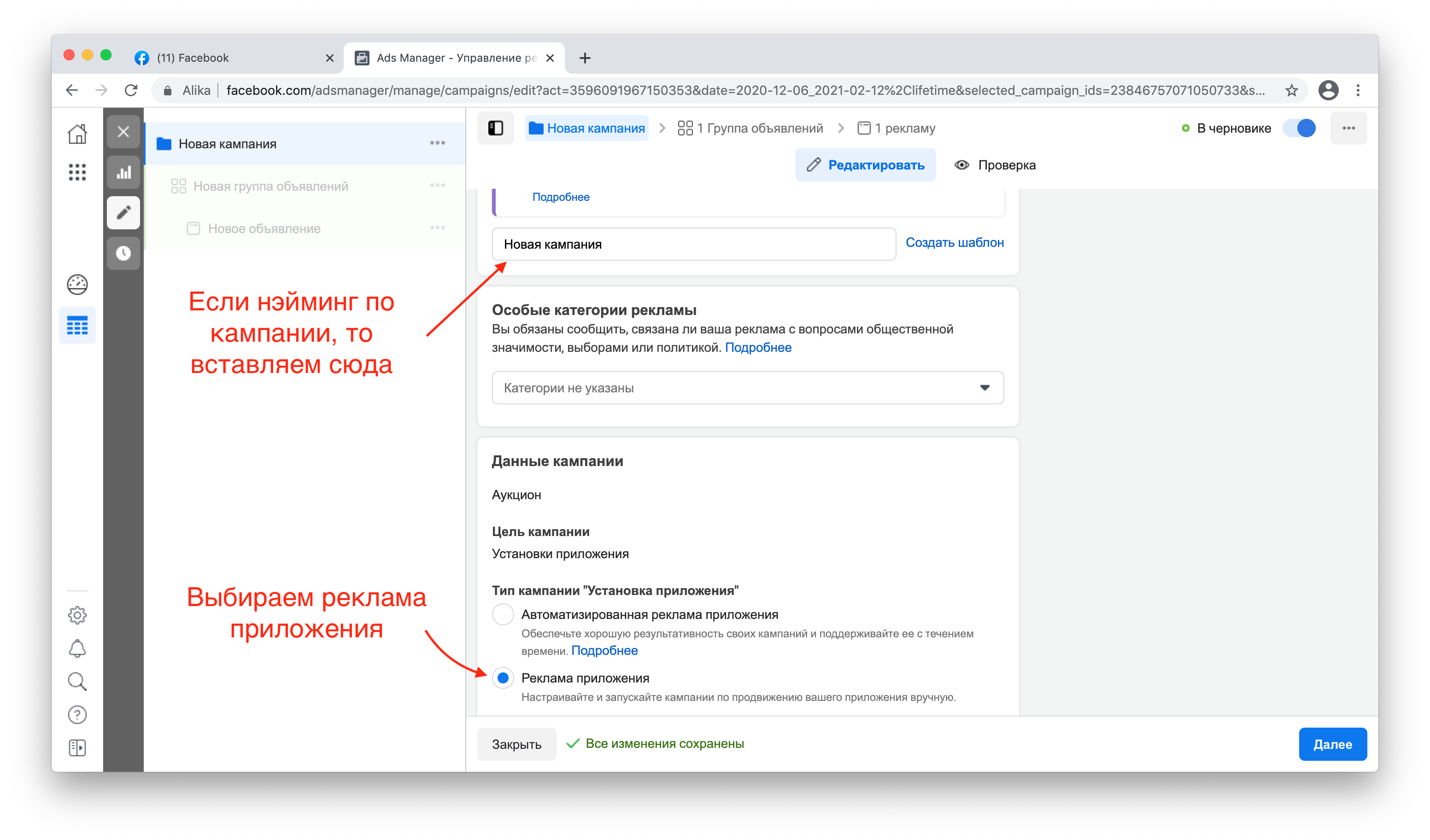Image resolution: width=1430 pixels, height=840 pixels.
Task: Open more options next to Новая кампания
Action: (x=437, y=143)
